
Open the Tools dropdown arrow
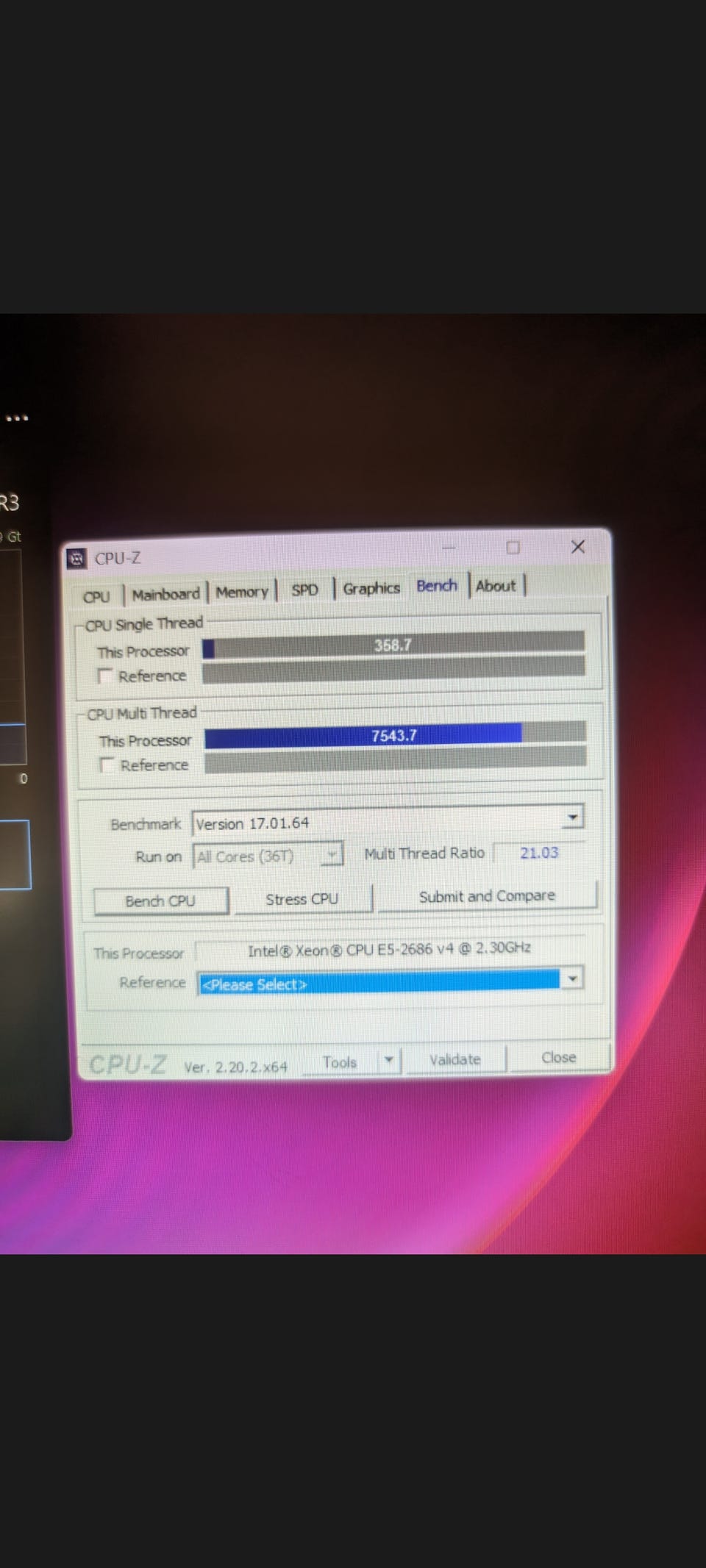(x=389, y=1060)
